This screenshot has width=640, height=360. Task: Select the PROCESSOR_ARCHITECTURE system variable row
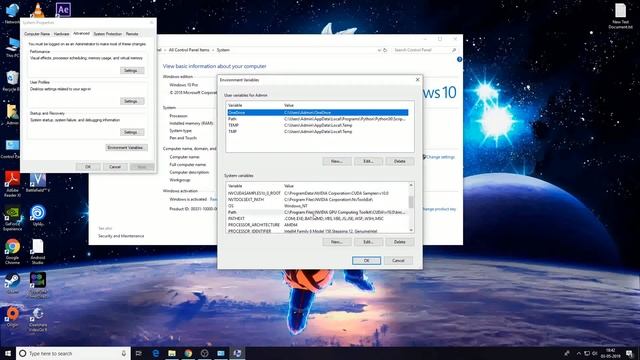[318, 225]
